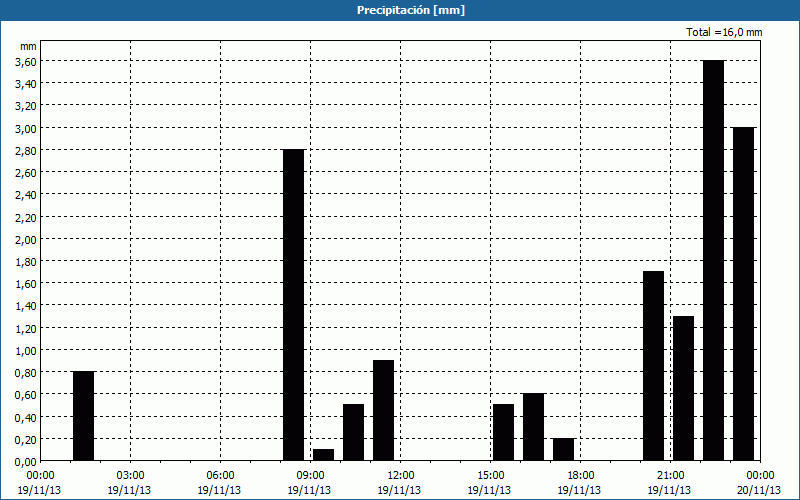Viewport: 800px width, 500px height.
Task: Click the 20/11/13 date label
Action: [759, 490]
